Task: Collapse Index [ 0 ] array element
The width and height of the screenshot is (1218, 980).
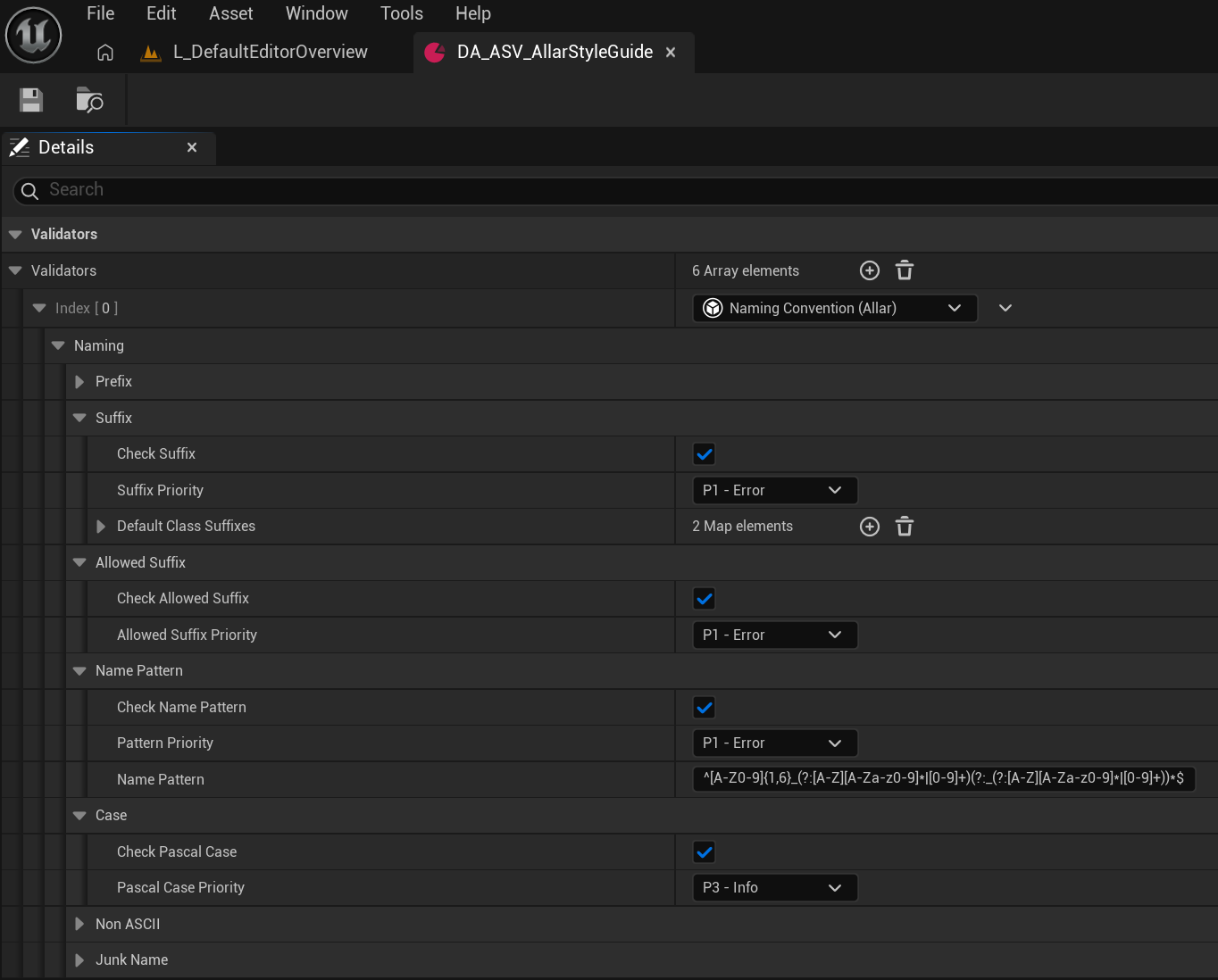Action: click(39, 308)
